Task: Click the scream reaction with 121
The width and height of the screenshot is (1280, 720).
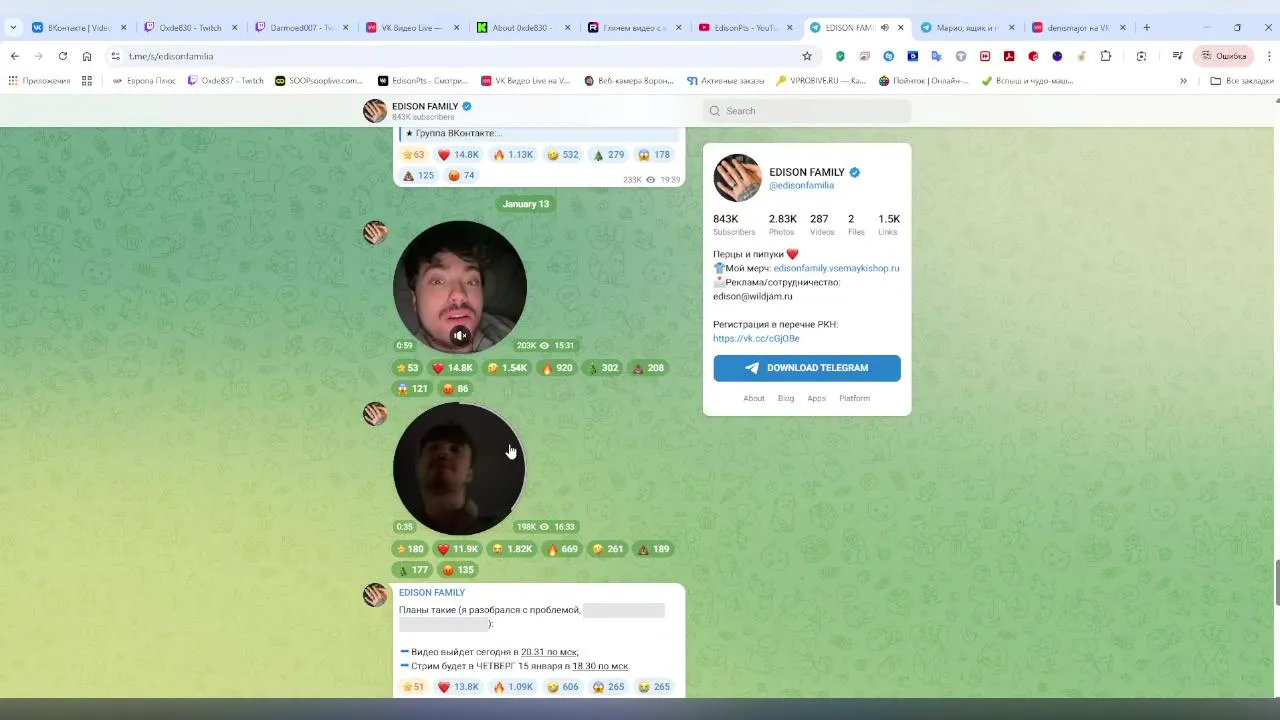Action: click(x=413, y=389)
